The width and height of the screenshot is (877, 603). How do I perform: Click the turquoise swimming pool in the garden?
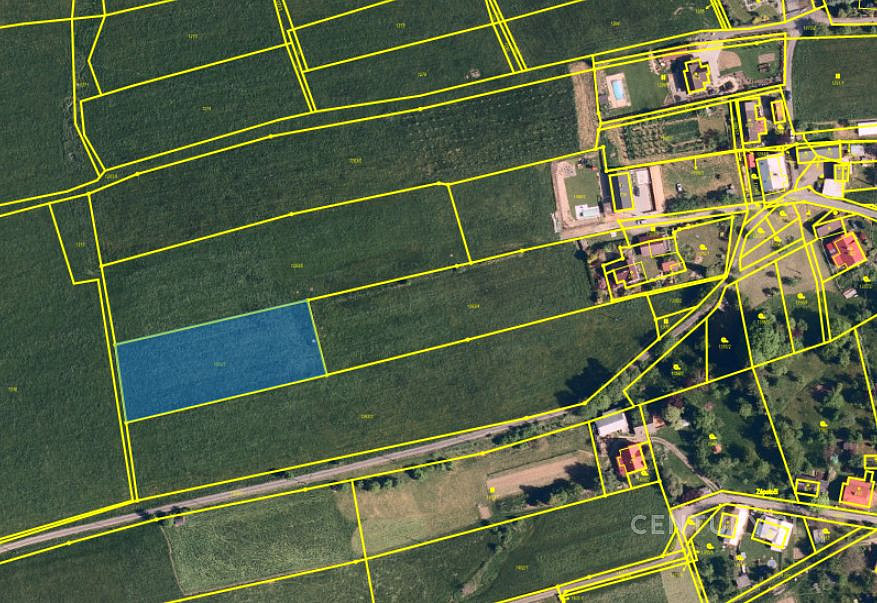pyautogui.click(x=617, y=89)
